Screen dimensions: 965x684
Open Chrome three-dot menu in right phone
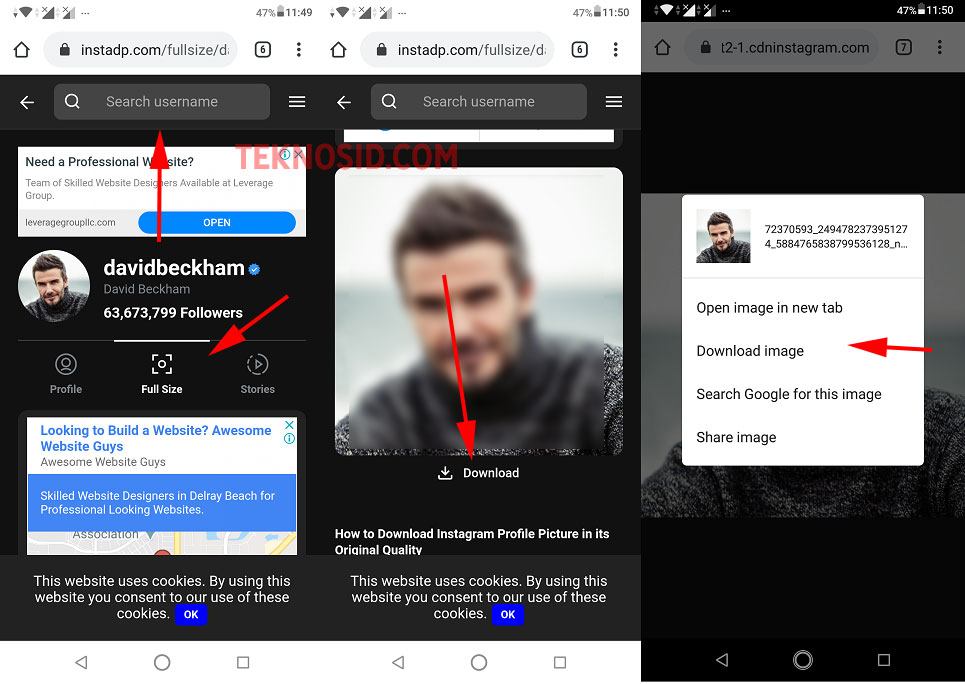pyautogui.click(x=939, y=47)
